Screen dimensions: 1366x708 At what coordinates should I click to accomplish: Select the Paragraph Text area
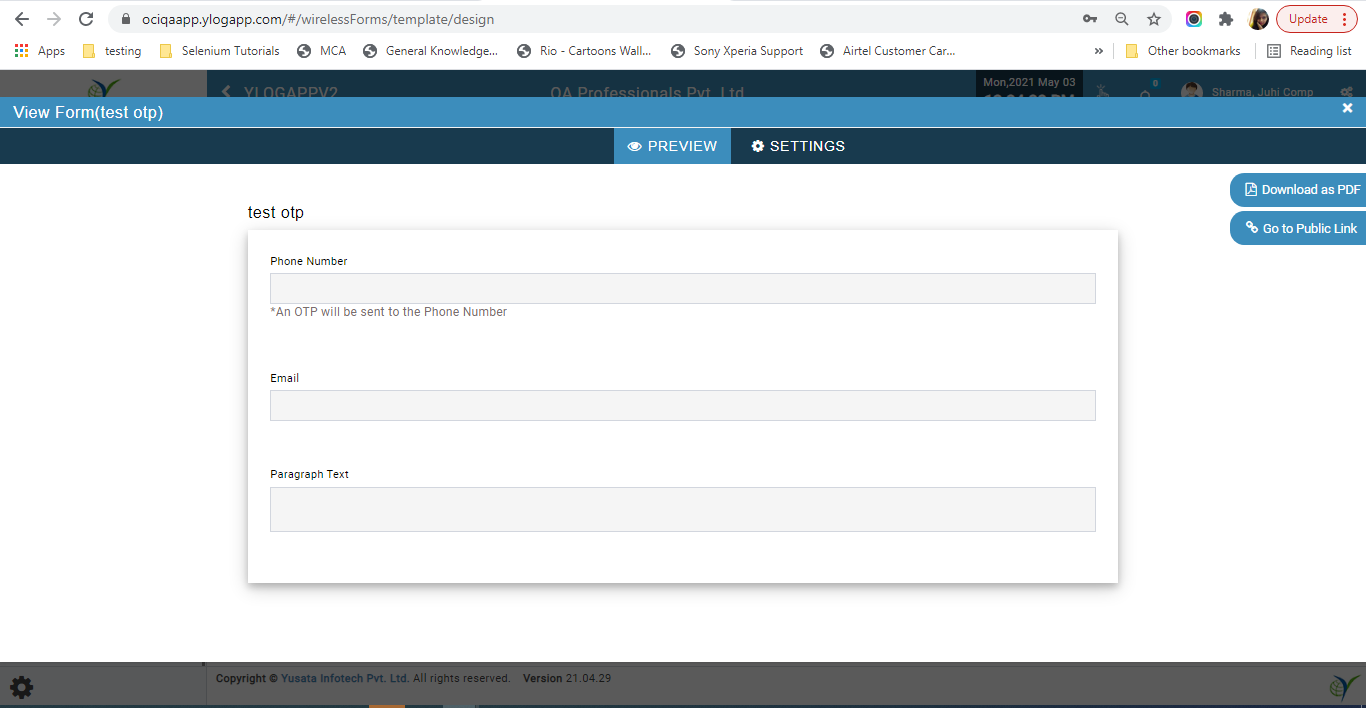[x=683, y=509]
